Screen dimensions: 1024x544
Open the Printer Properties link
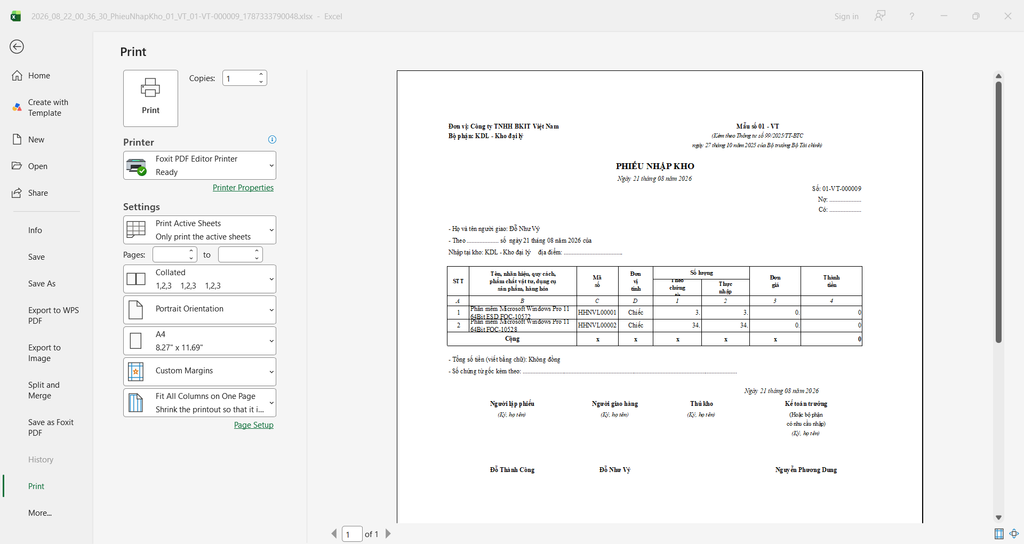(x=243, y=187)
